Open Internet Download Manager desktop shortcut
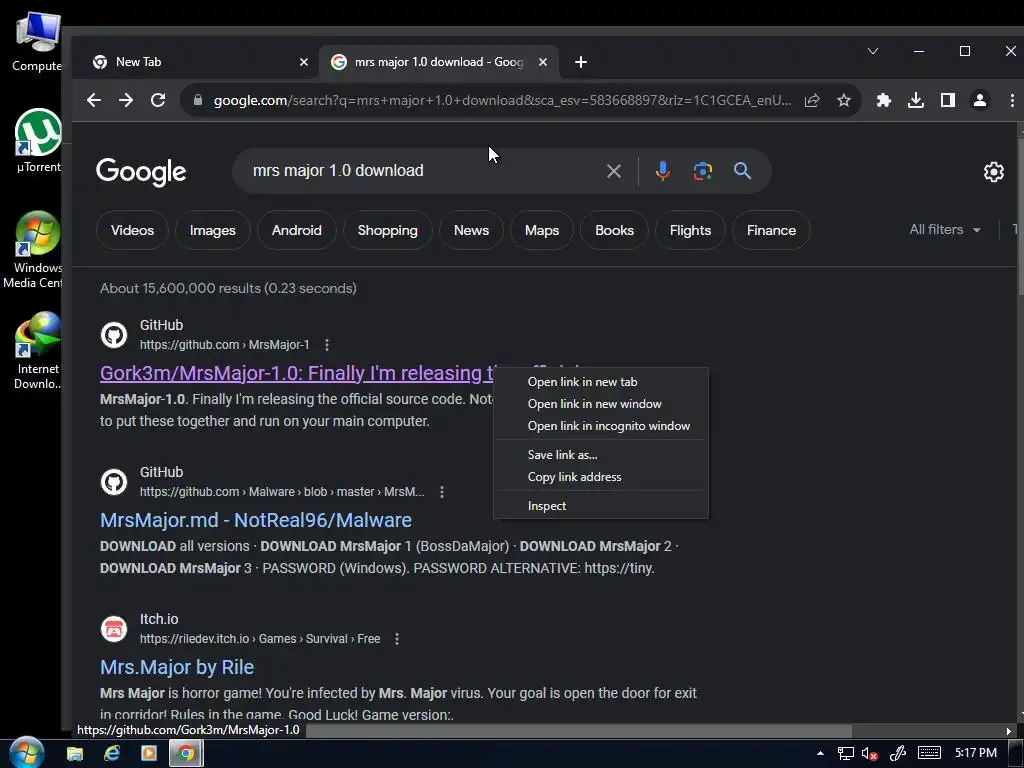1024x768 pixels. [38, 351]
